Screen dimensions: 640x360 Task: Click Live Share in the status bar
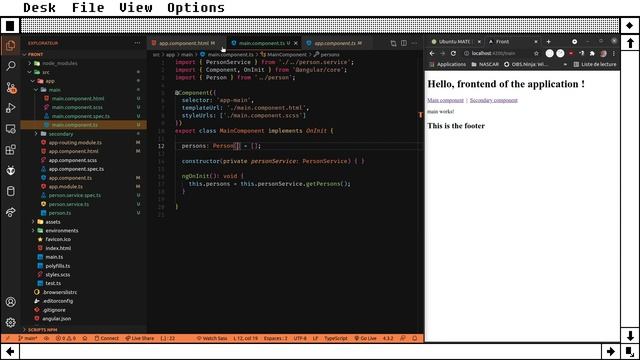pyautogui.click(x=140, y=338)
